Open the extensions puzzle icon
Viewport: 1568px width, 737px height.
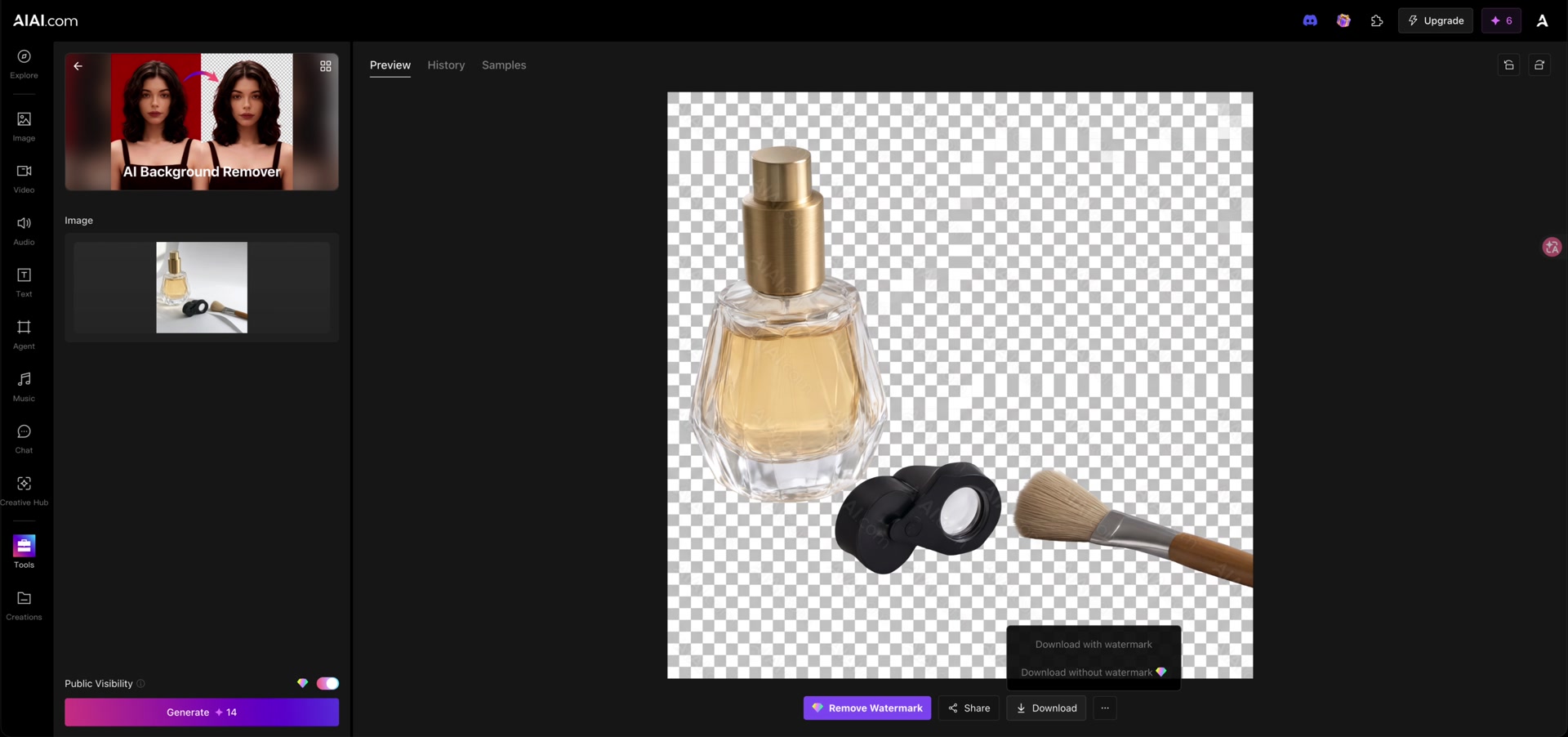point(1377,20)
